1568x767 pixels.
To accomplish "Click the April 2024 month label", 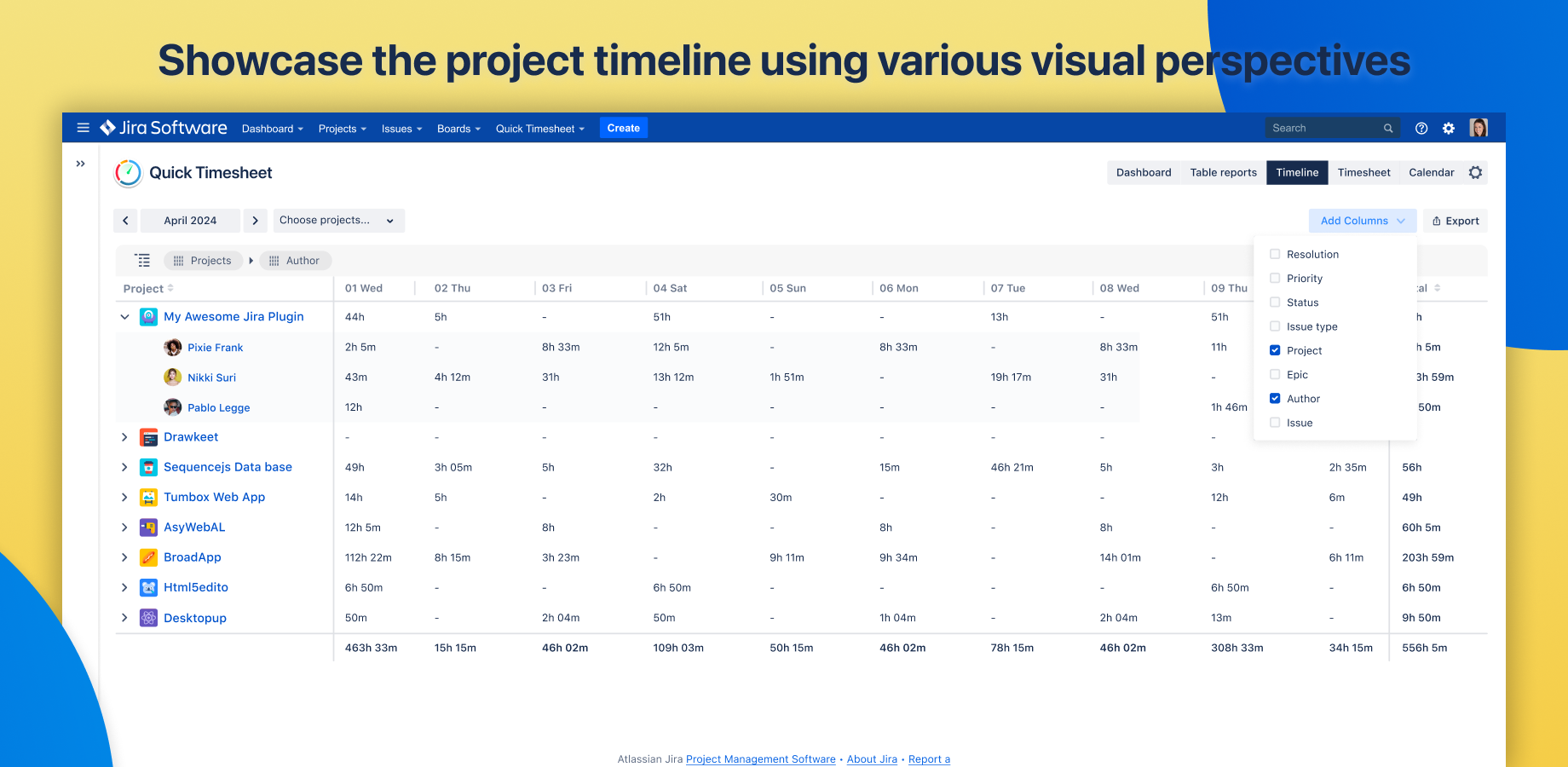I will coord(190,221).
